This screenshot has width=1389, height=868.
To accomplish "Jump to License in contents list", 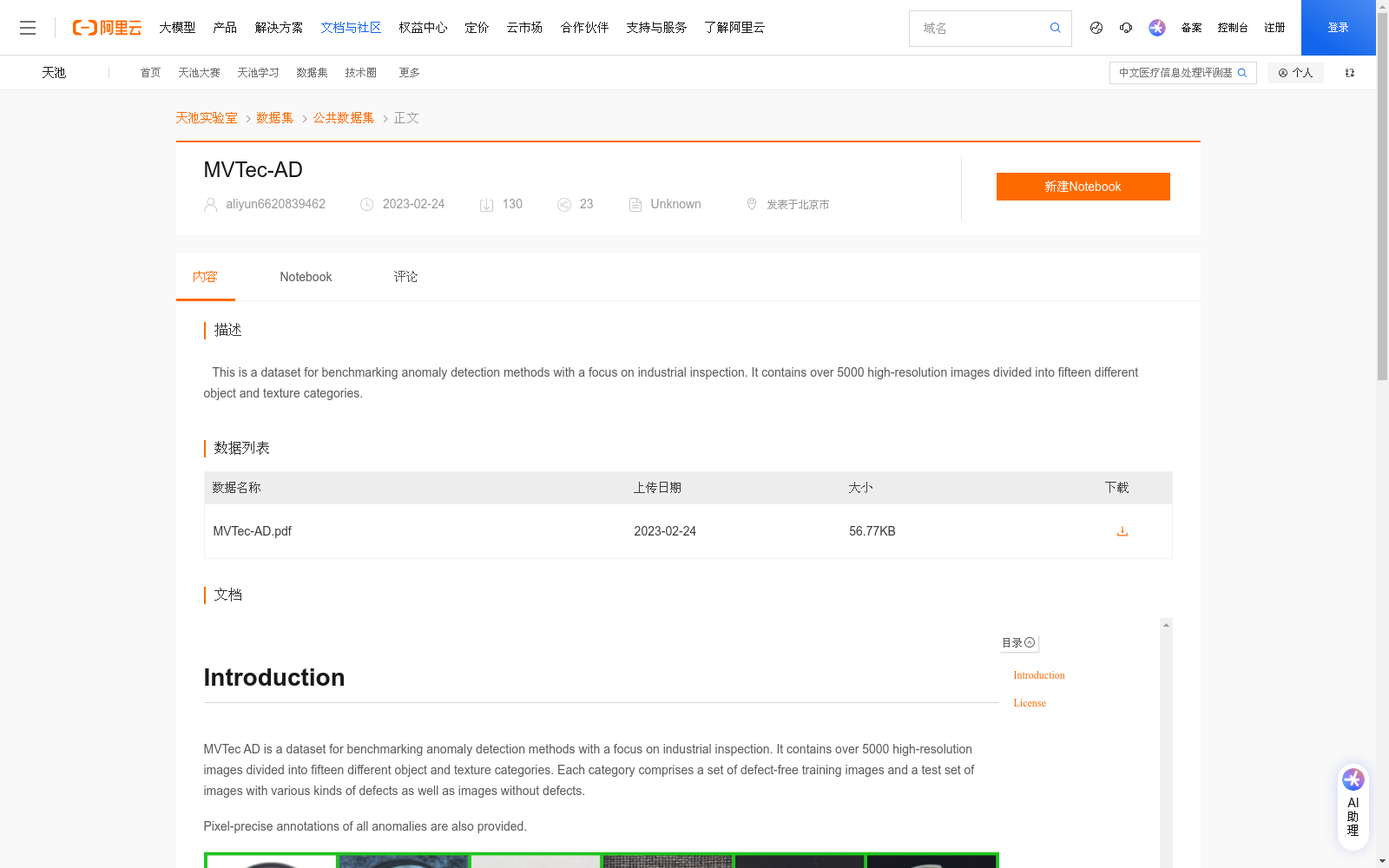I will tap(1030, 703).
